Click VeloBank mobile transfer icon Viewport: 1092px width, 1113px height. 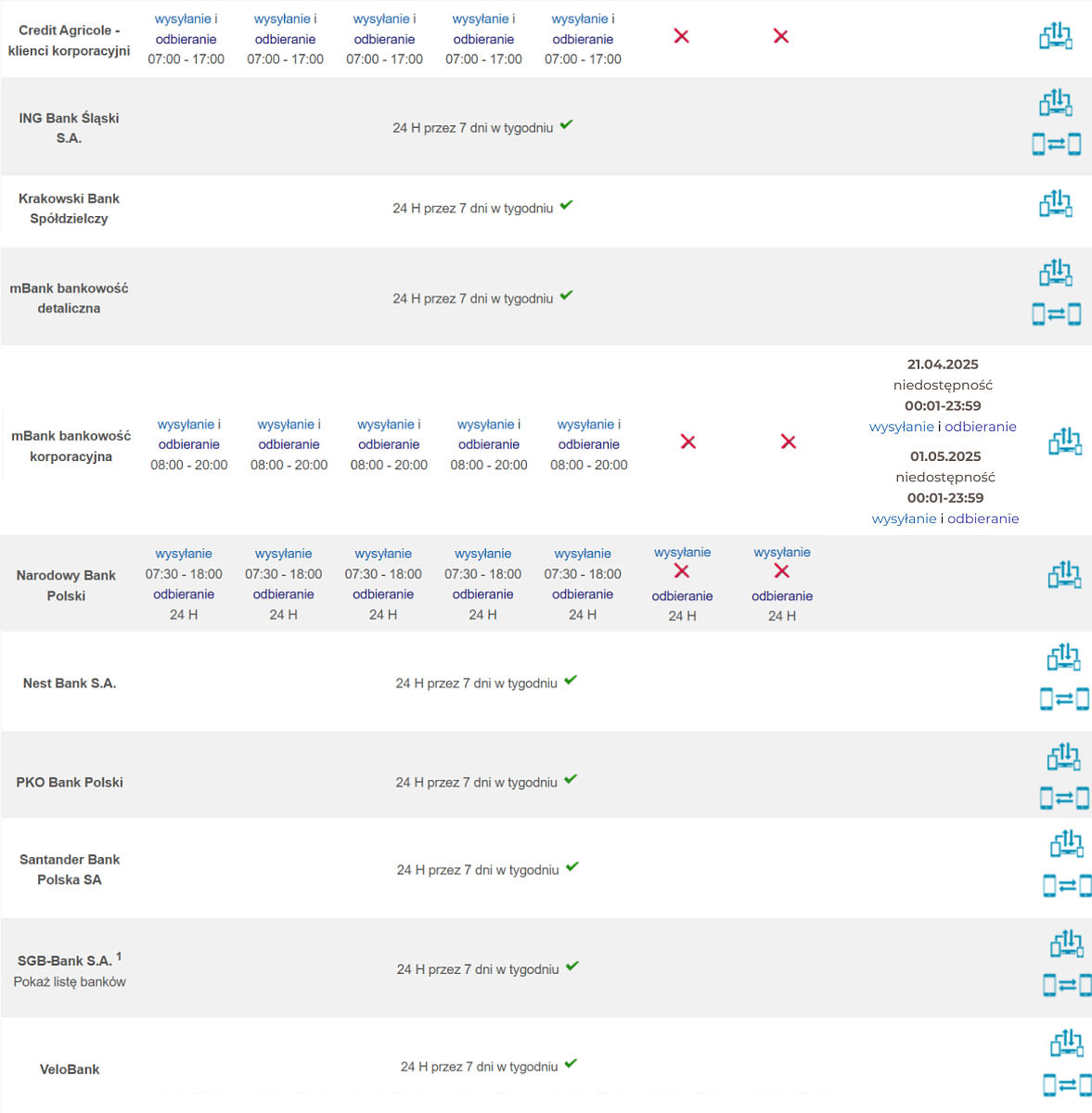1067,1084
